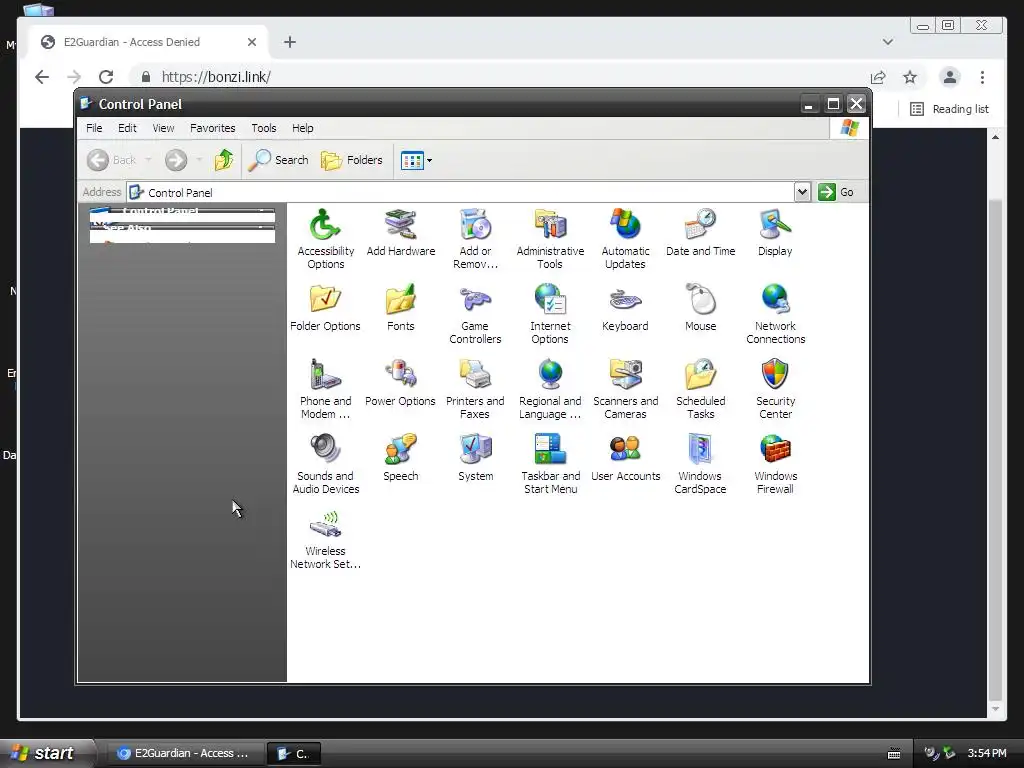This screenshot has width=1024, height=768.
Task: Open Wireless Network Setup icon
Action: (x=325, y=539)
